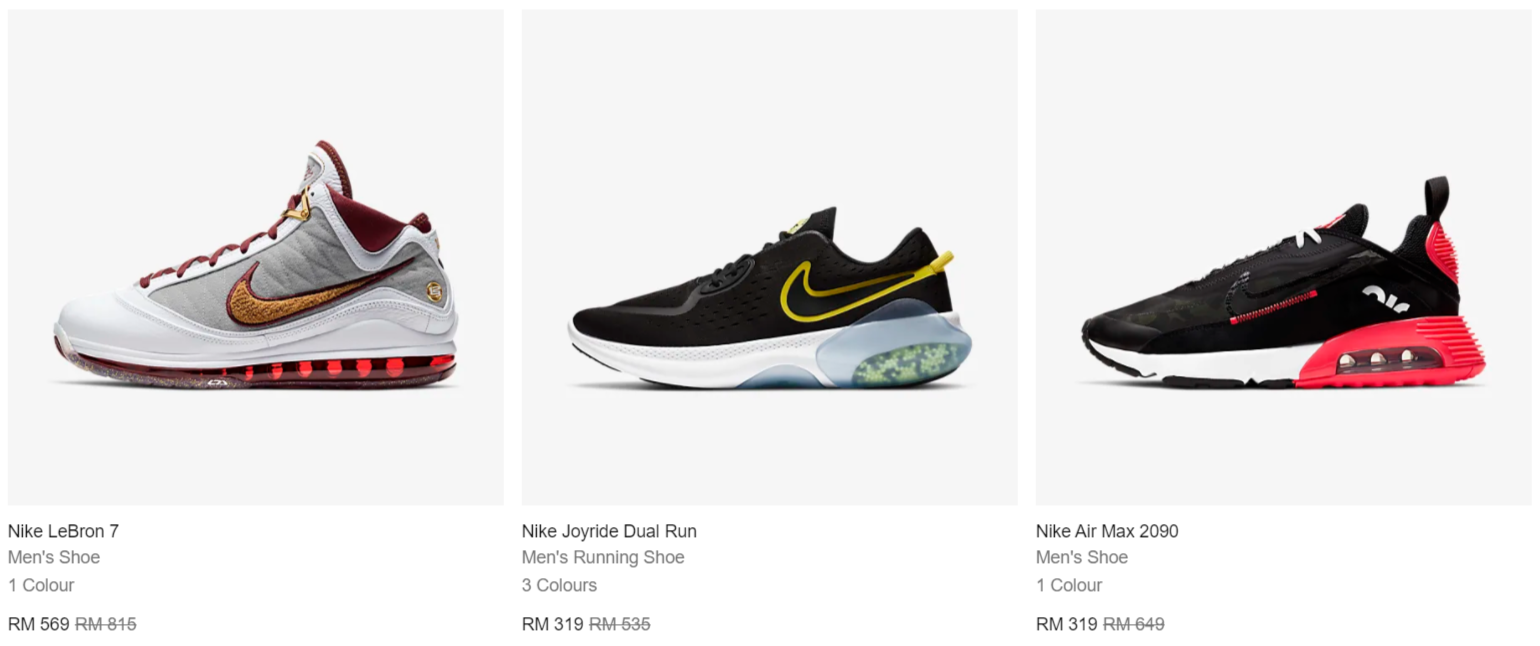Select the Men's Running Shoe subtitle
The width and height of the screenshot is (1540, 646).
[x=603, y=557]
